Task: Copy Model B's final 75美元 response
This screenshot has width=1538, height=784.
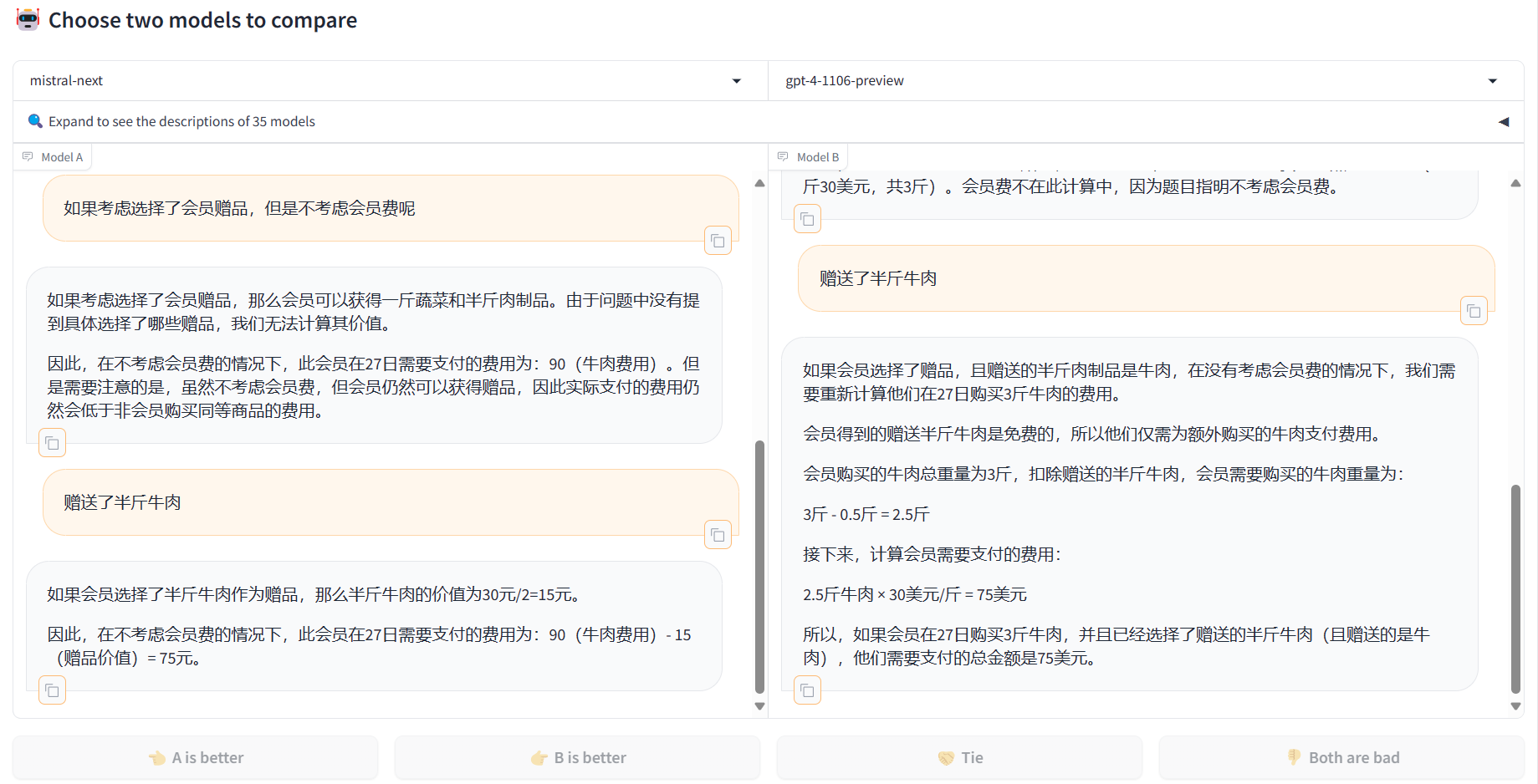Action: click(x=807, y=690)
